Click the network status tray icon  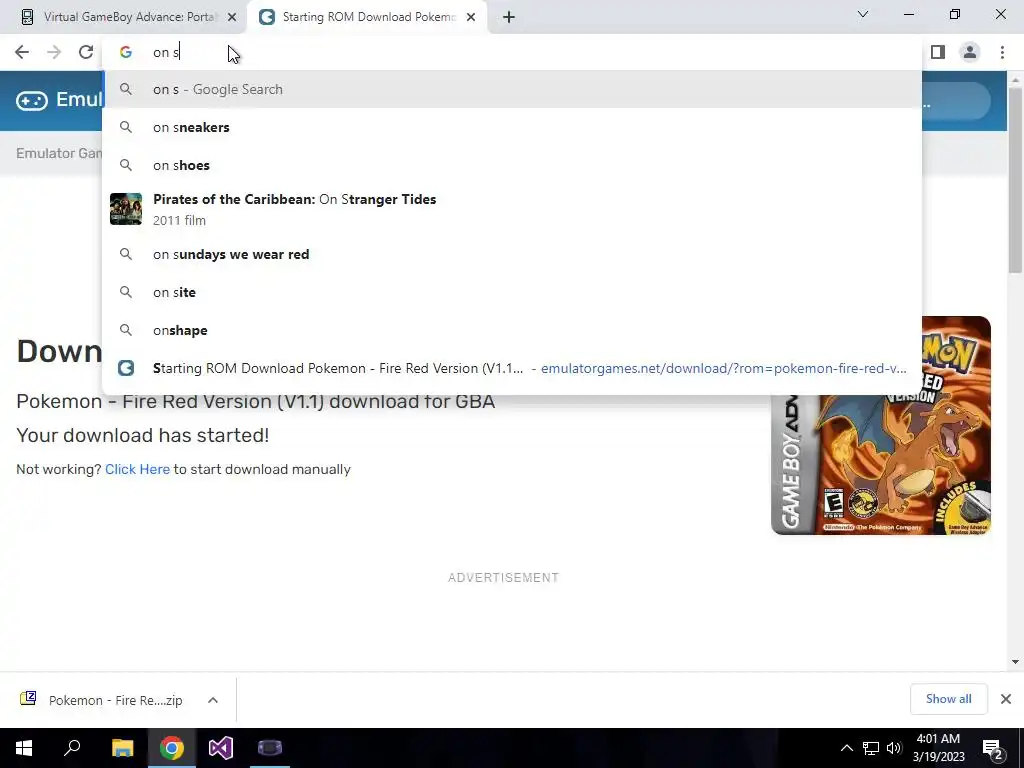point(871,748)
